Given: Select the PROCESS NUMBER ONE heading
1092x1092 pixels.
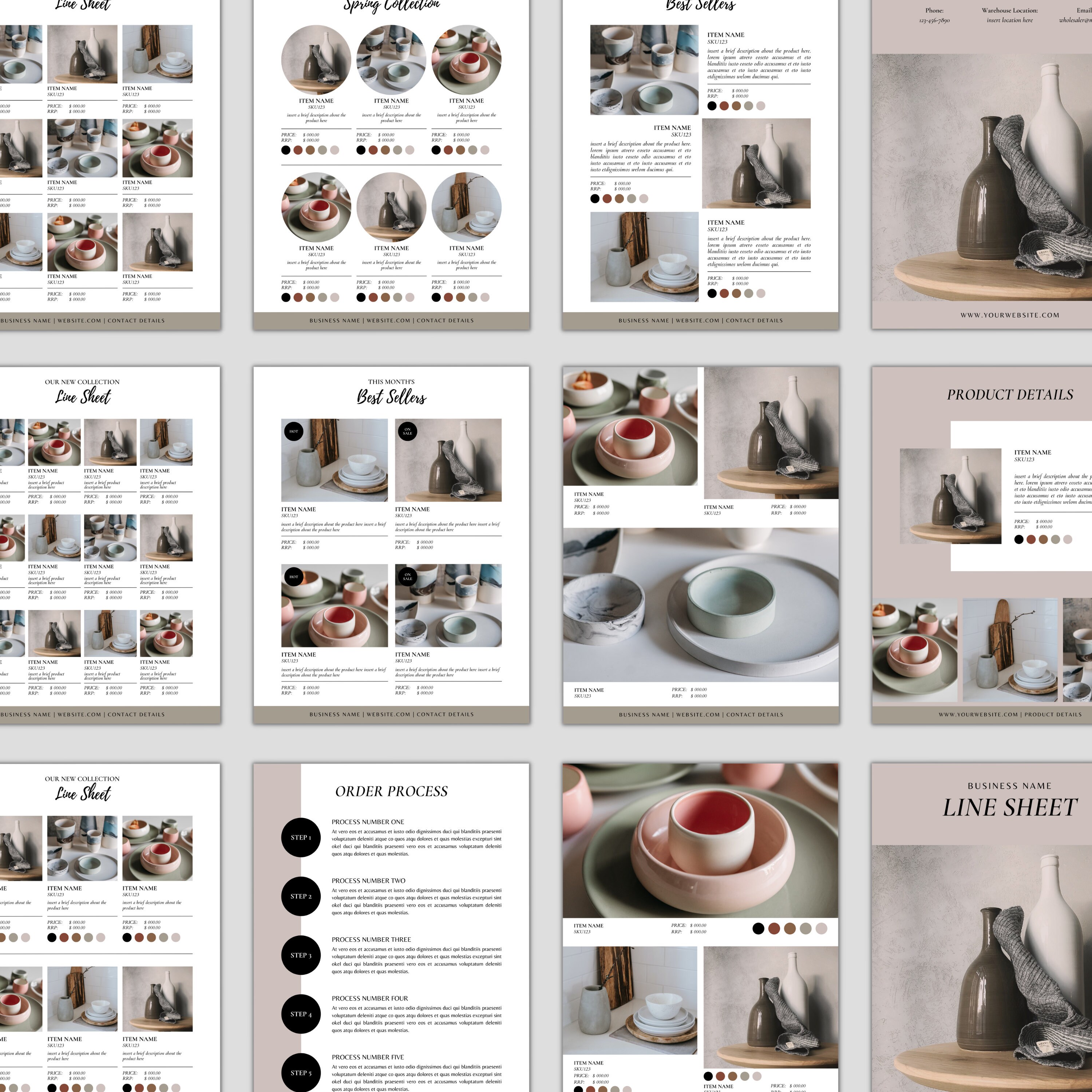Looking at the screenshot, I should (x=368, y=822).
